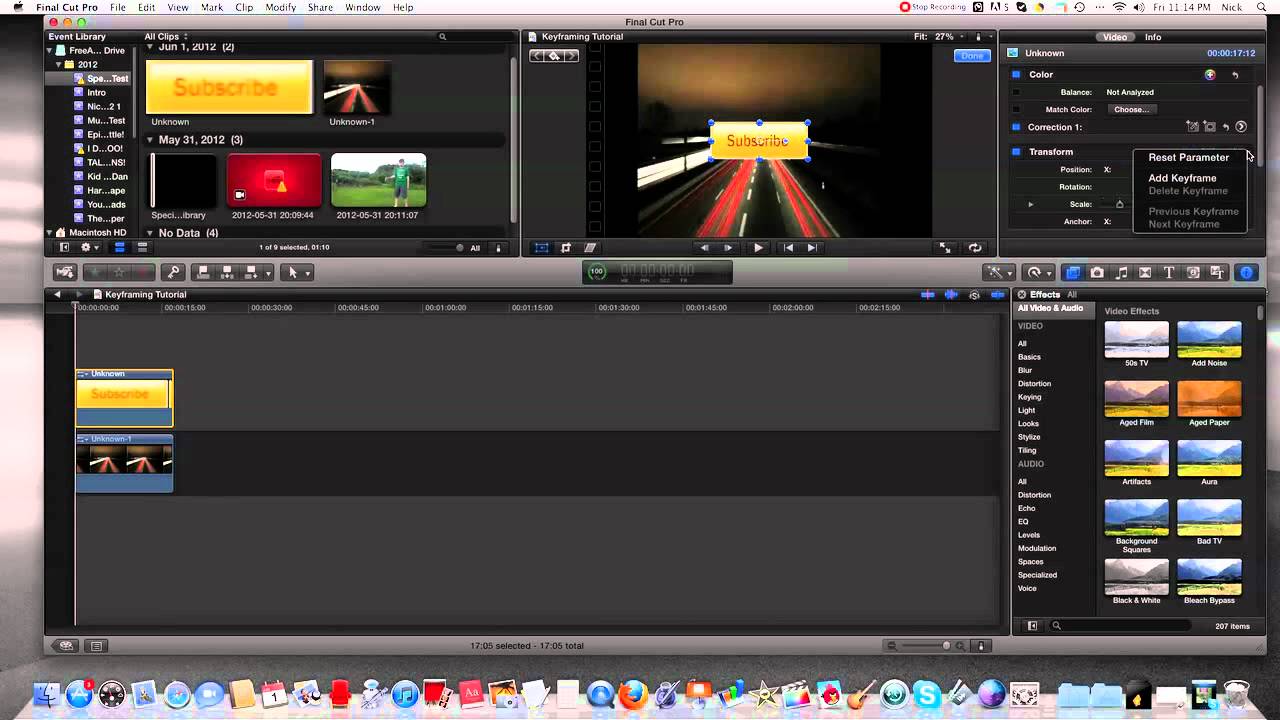This screenshot has height=720, width=1280.
Task: Click the Generators browser icon
Action: click(x=1193, y=272)
